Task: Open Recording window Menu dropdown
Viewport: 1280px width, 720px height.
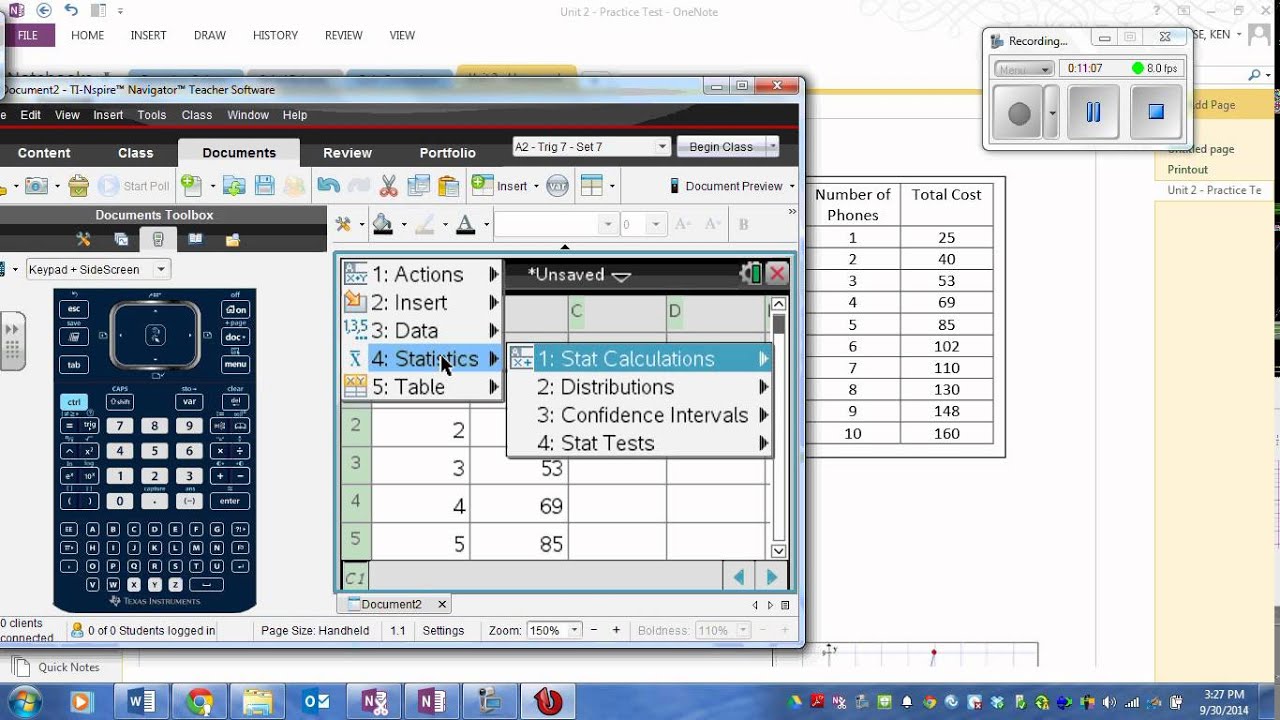Action: coord(1025,69)
